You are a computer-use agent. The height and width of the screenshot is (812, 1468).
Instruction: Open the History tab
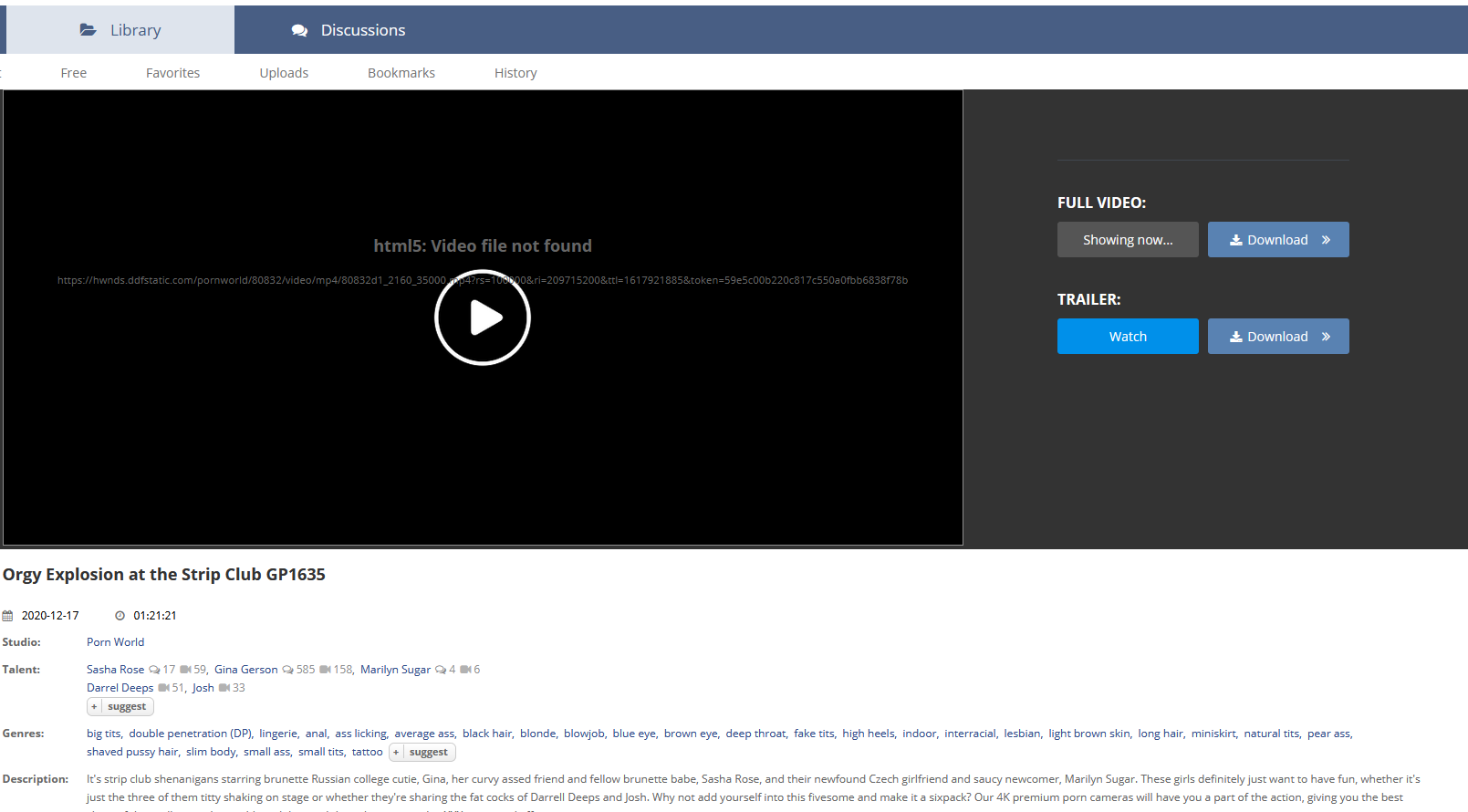point(515,73)
